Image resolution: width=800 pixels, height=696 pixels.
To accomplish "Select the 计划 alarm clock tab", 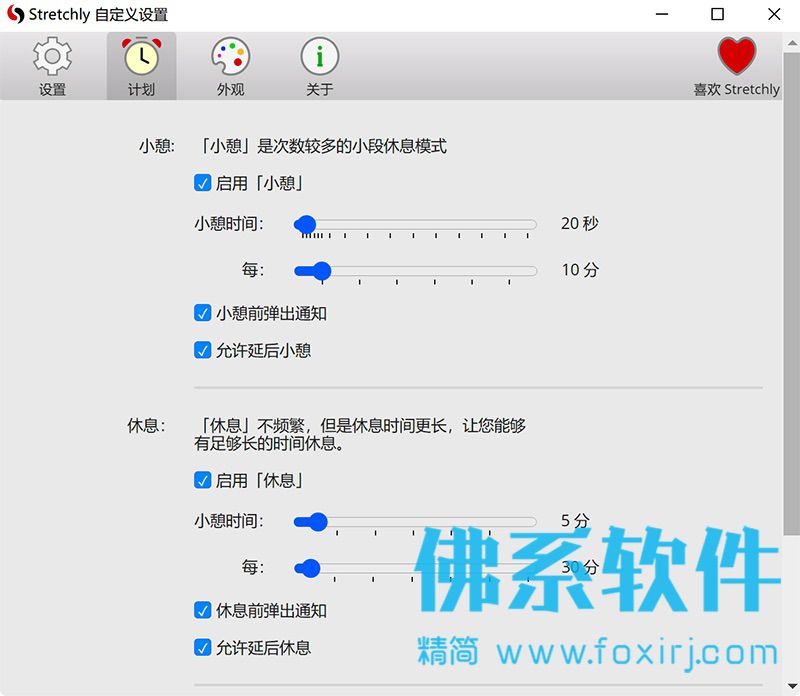I will tap(141, 66).
